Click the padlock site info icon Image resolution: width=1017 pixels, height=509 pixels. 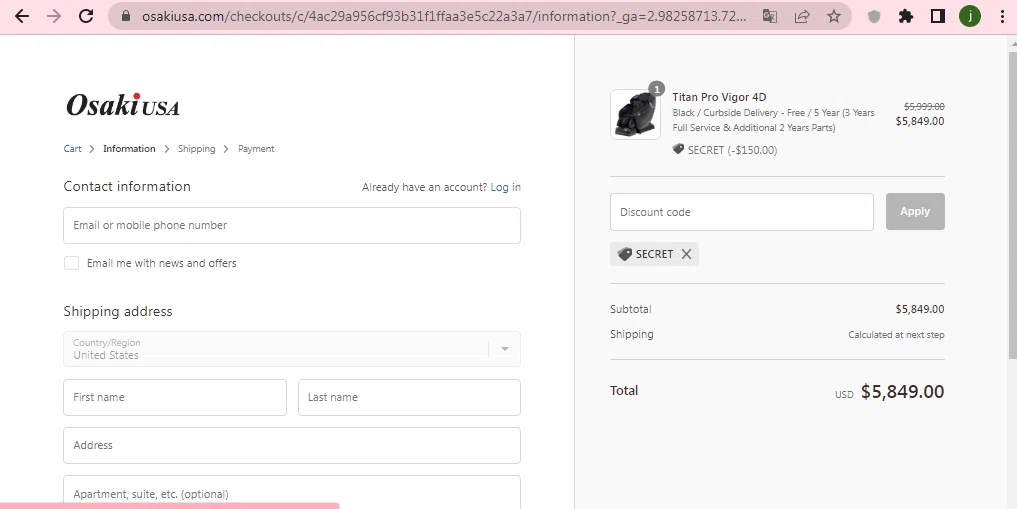tap(126, 16)
